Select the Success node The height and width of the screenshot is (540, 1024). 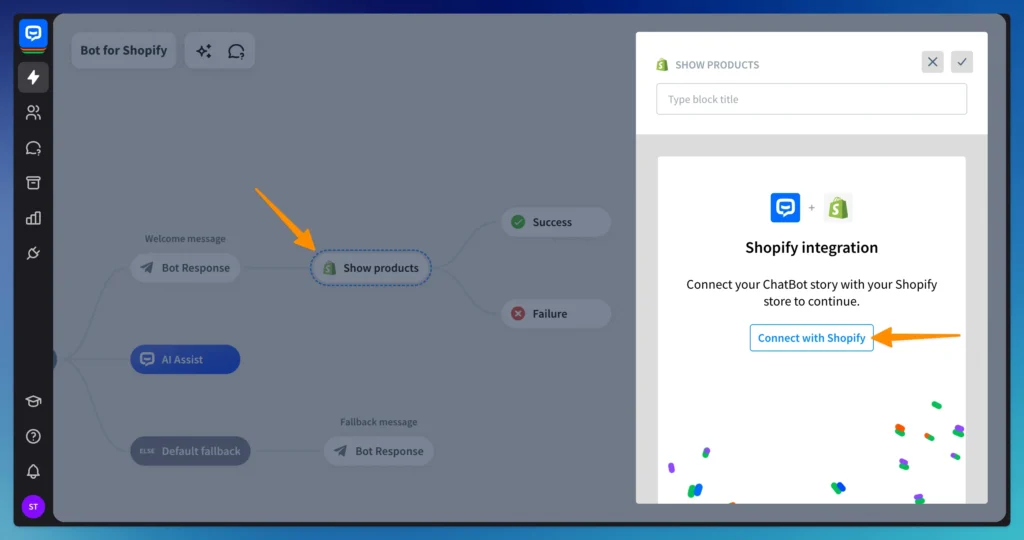pos(555,222)
